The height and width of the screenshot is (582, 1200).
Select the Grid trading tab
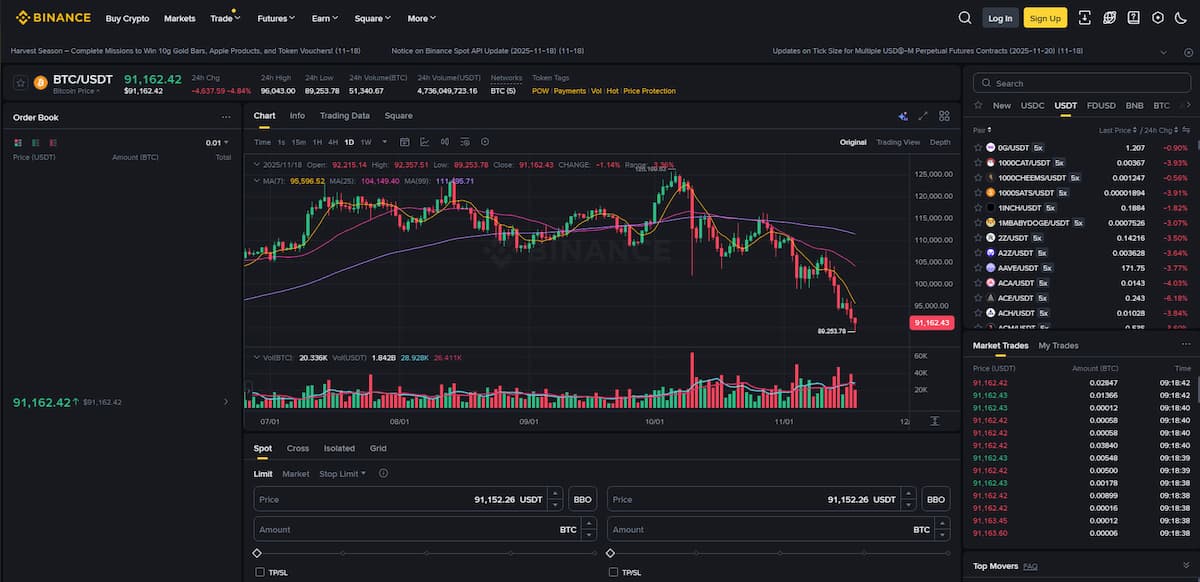click(x=378, y=448)
